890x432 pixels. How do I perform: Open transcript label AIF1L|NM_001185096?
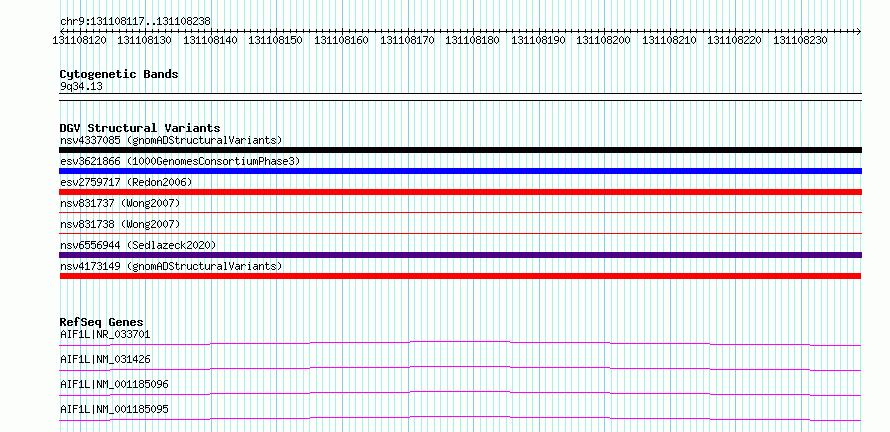click(114, 384)
